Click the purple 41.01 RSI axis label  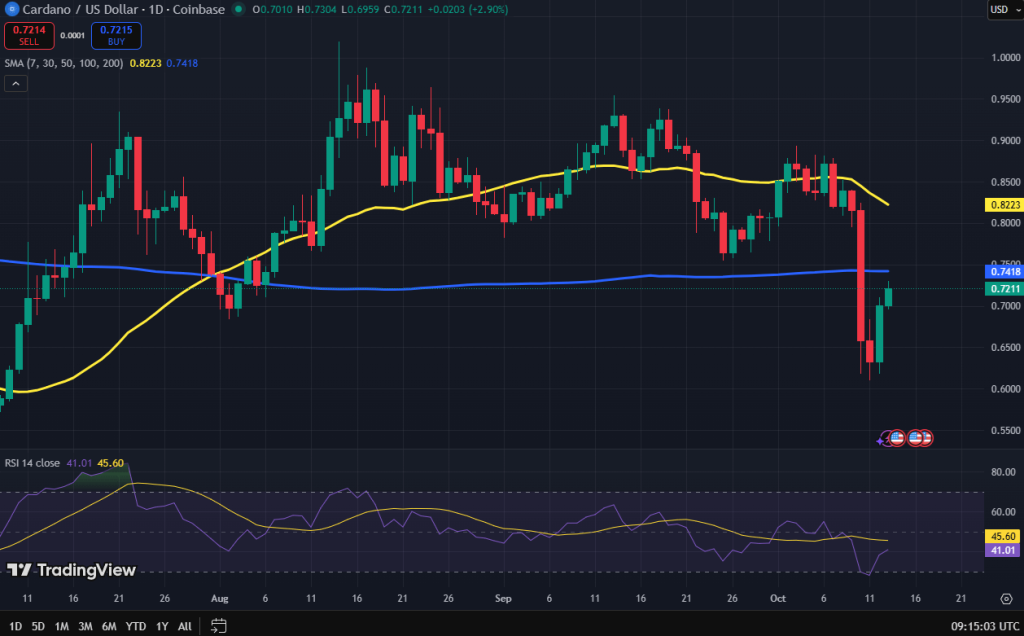click(x=1004, y=550)
